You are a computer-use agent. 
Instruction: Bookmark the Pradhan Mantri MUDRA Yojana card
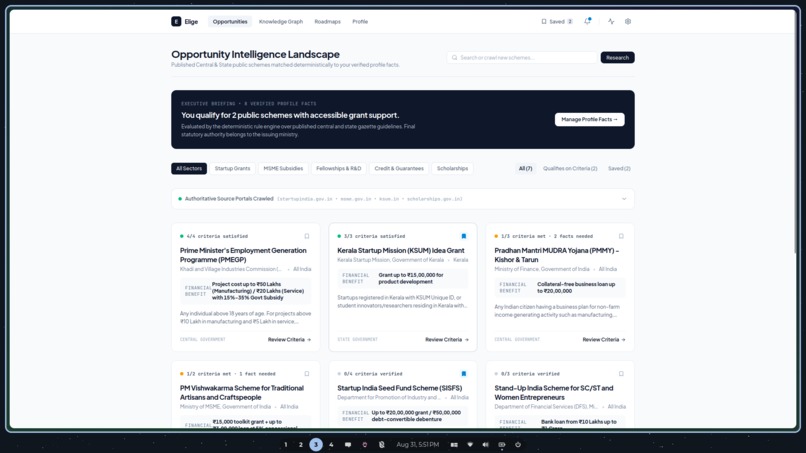click(x=621, y=237)
